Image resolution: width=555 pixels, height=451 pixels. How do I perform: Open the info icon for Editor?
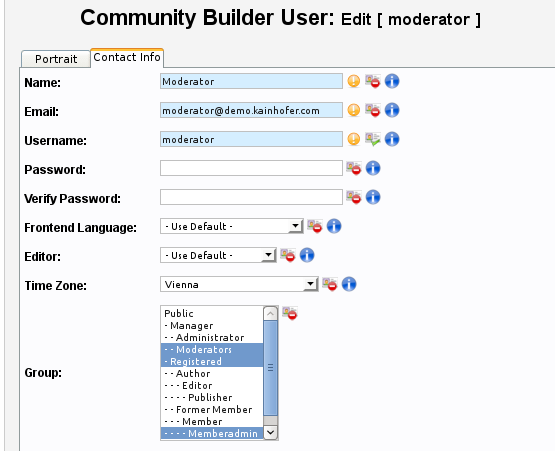point(307,255)
